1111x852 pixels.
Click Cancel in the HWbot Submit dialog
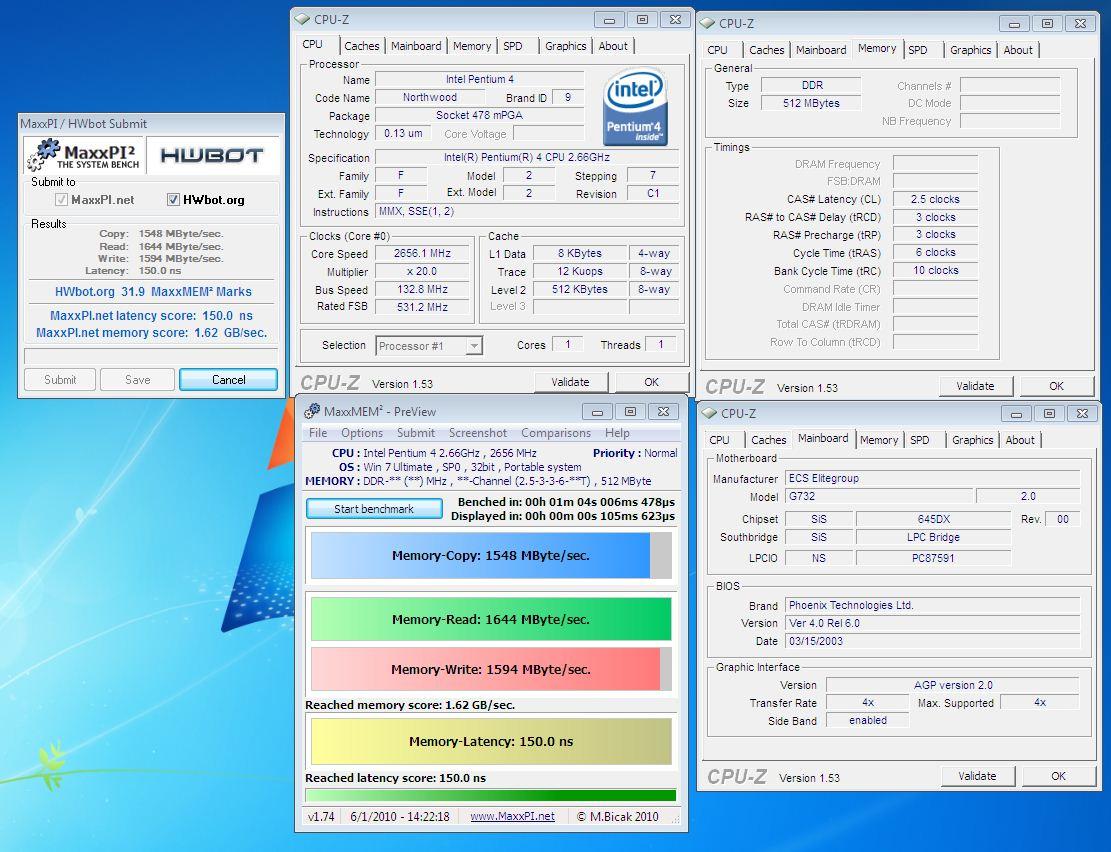228,380
